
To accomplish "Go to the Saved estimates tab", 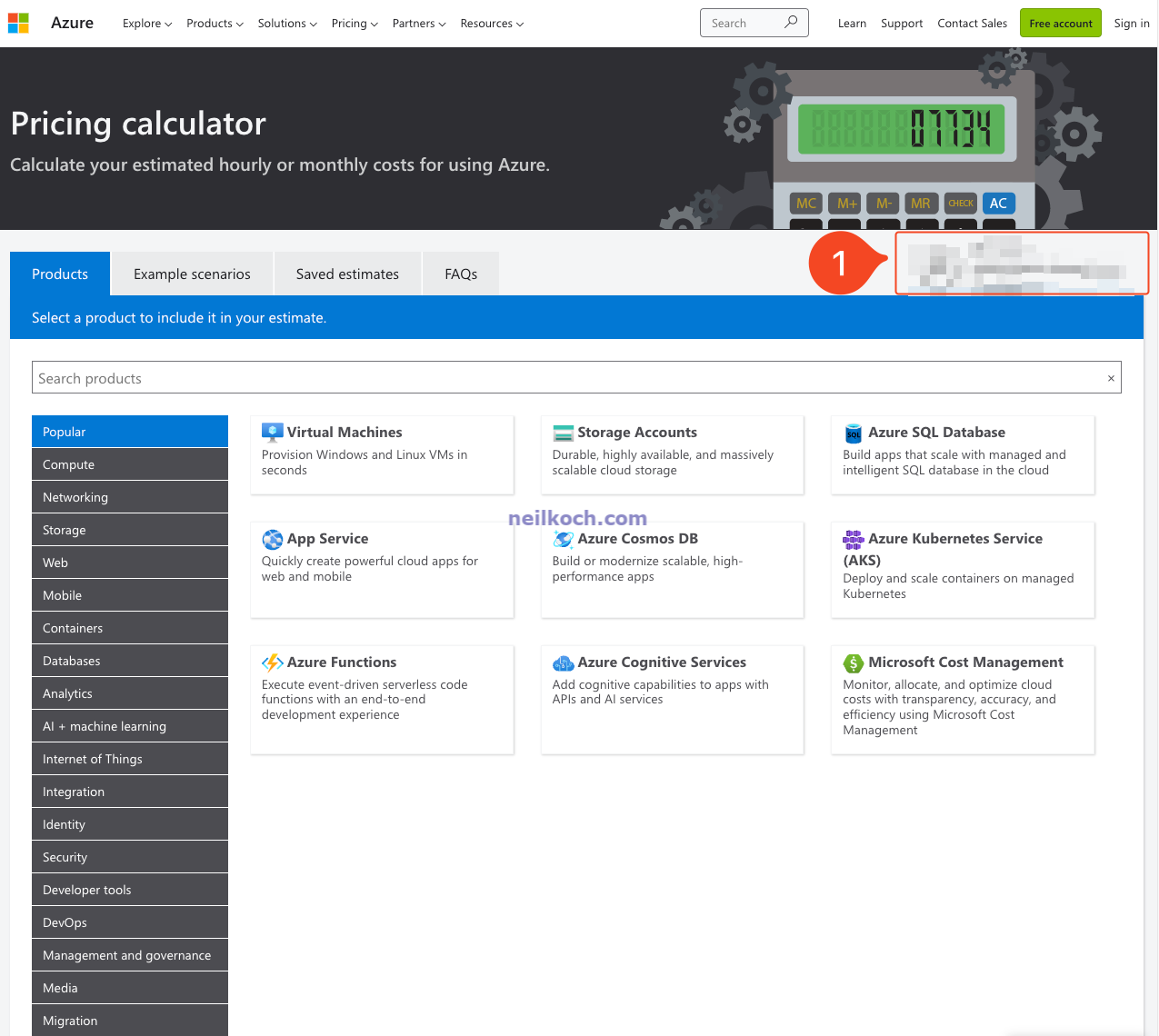I will point(347,274).
